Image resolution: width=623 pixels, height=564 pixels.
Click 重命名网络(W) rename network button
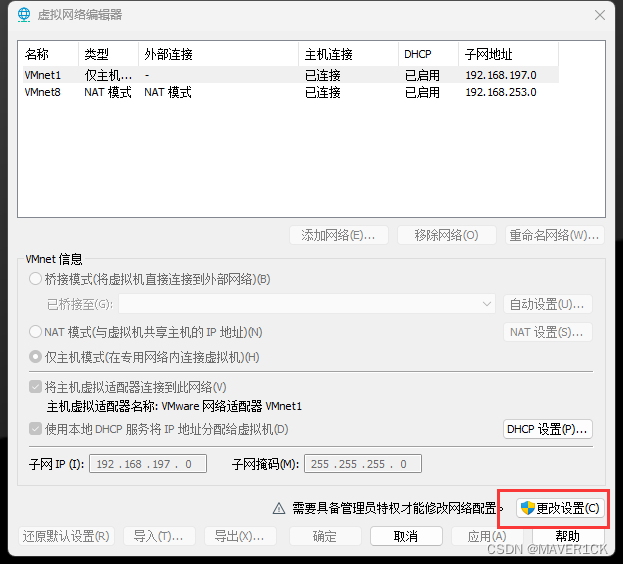(555, 235)
